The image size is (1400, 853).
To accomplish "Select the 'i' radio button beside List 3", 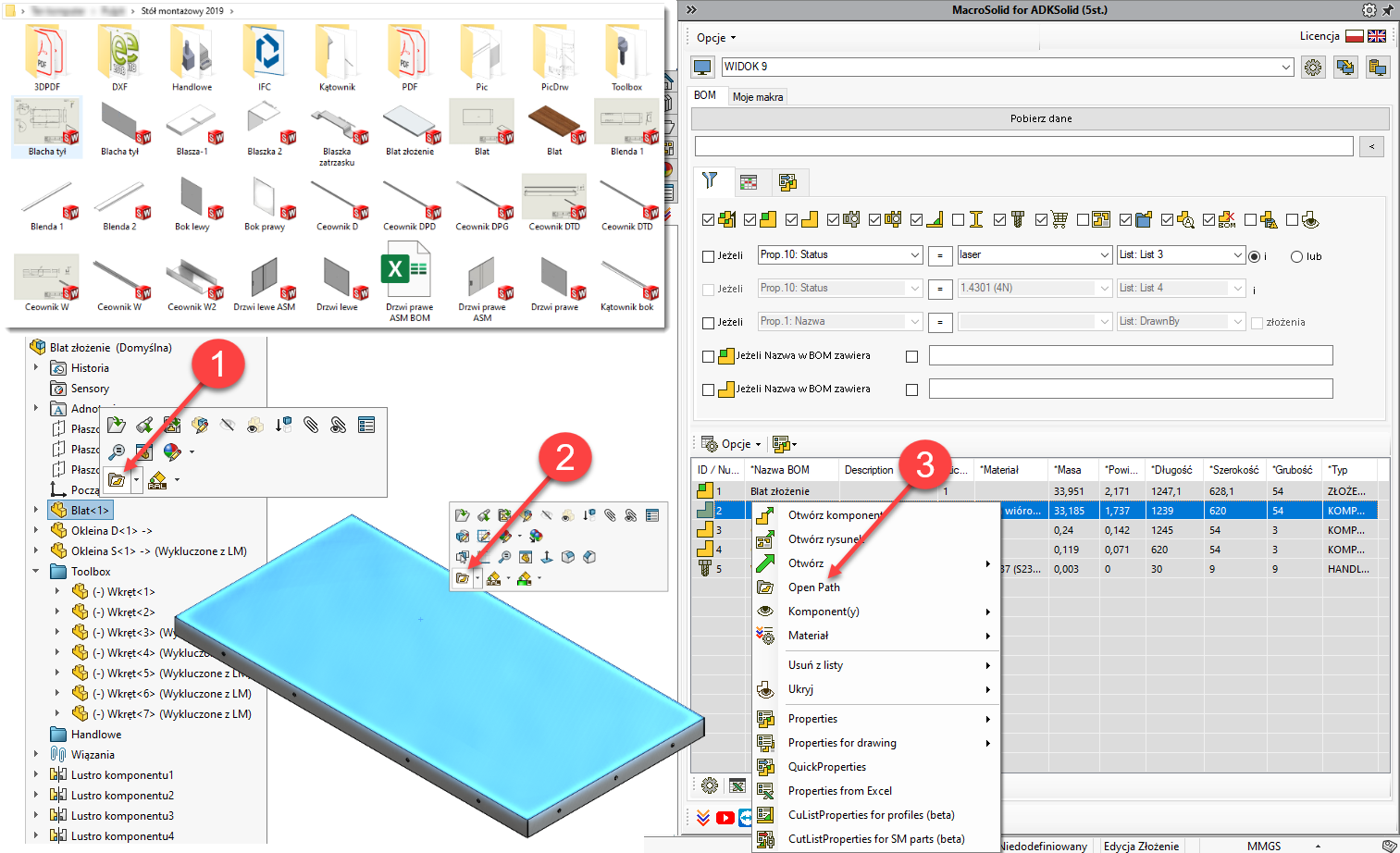I will pyautogui.click(x=1255, y=256).
